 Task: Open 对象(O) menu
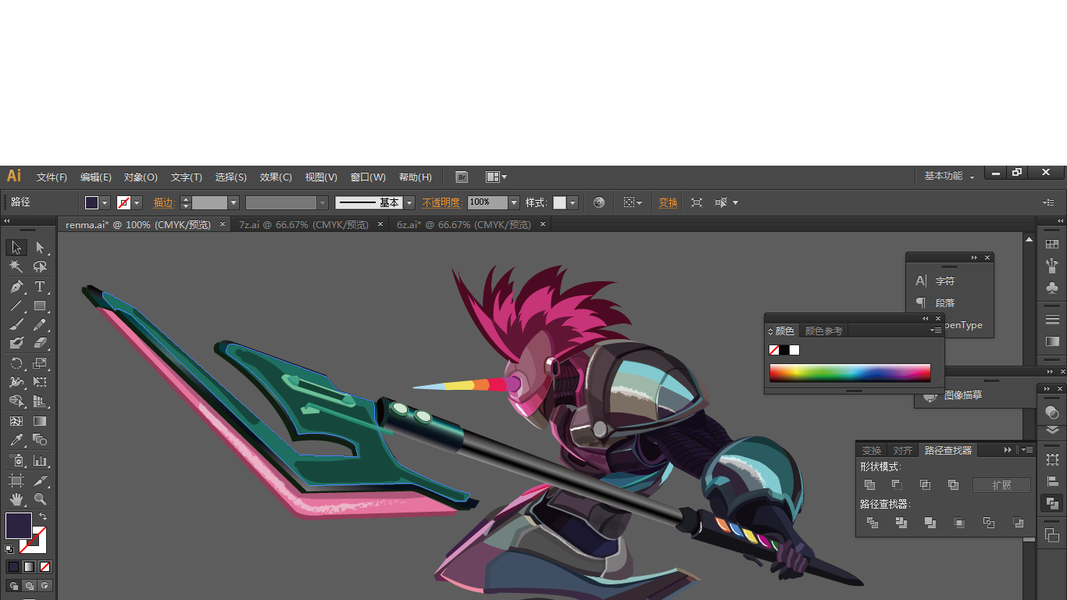(x=140, y=177)
